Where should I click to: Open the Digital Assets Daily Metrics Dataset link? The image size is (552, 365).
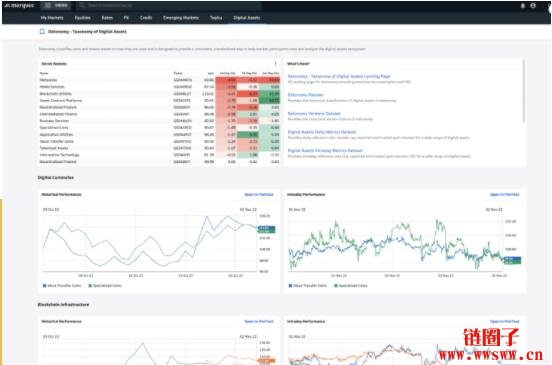[322, 132]
